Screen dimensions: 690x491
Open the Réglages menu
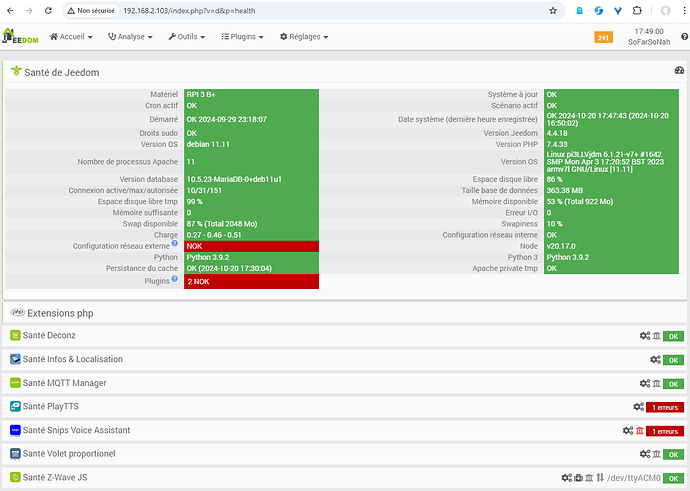[304, 37]
